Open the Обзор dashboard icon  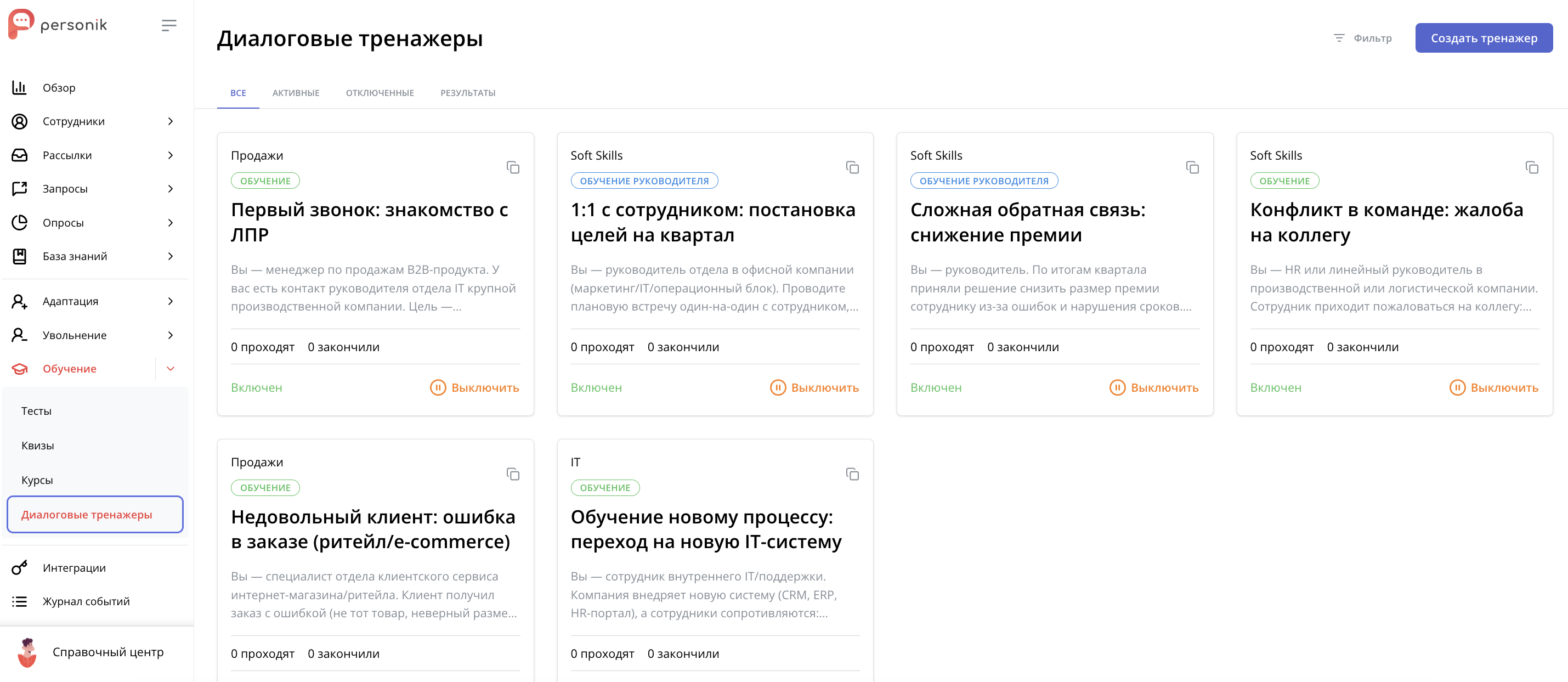20,87
